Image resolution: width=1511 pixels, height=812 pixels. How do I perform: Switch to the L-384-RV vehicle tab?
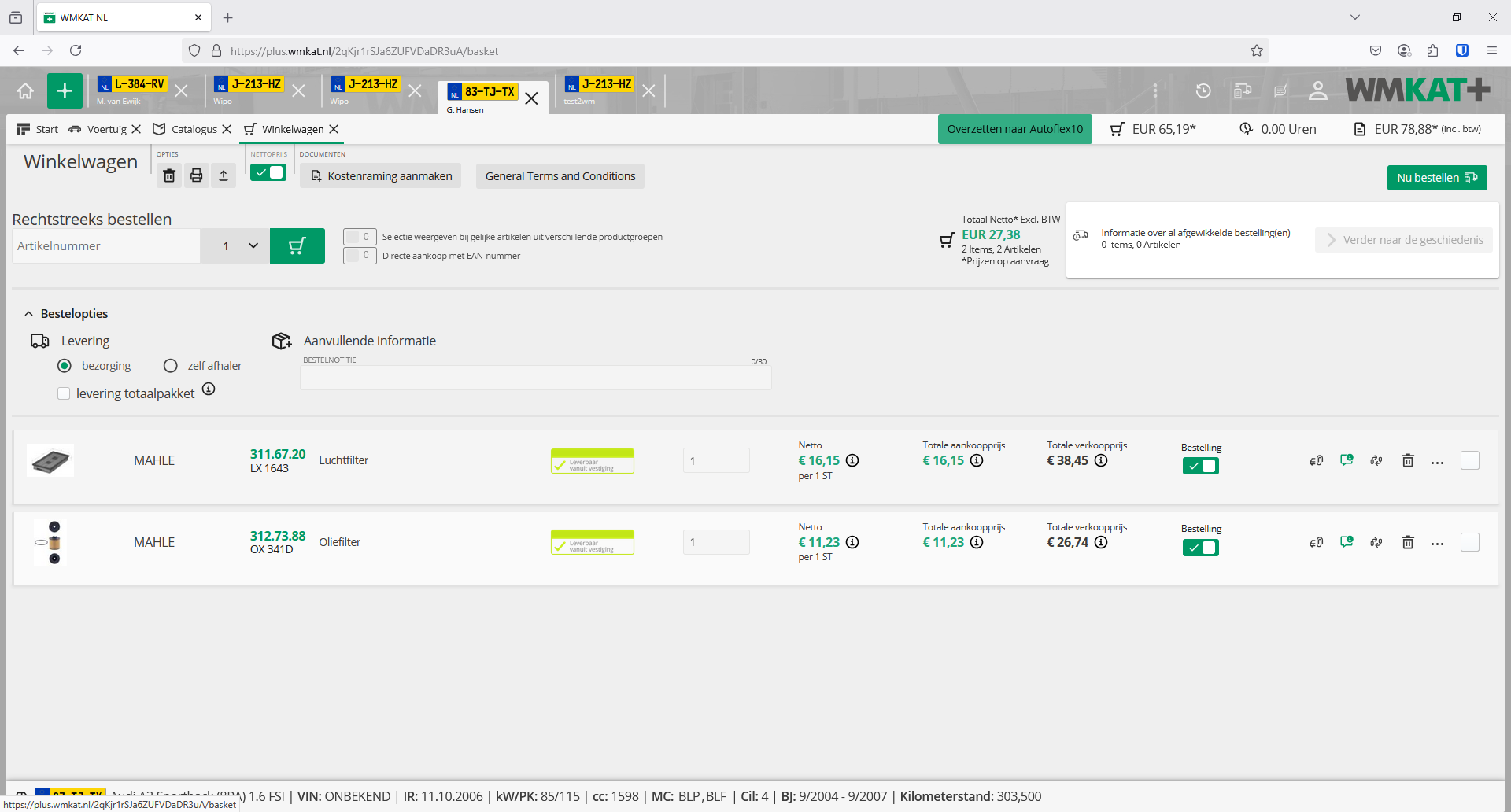[131, 85]
